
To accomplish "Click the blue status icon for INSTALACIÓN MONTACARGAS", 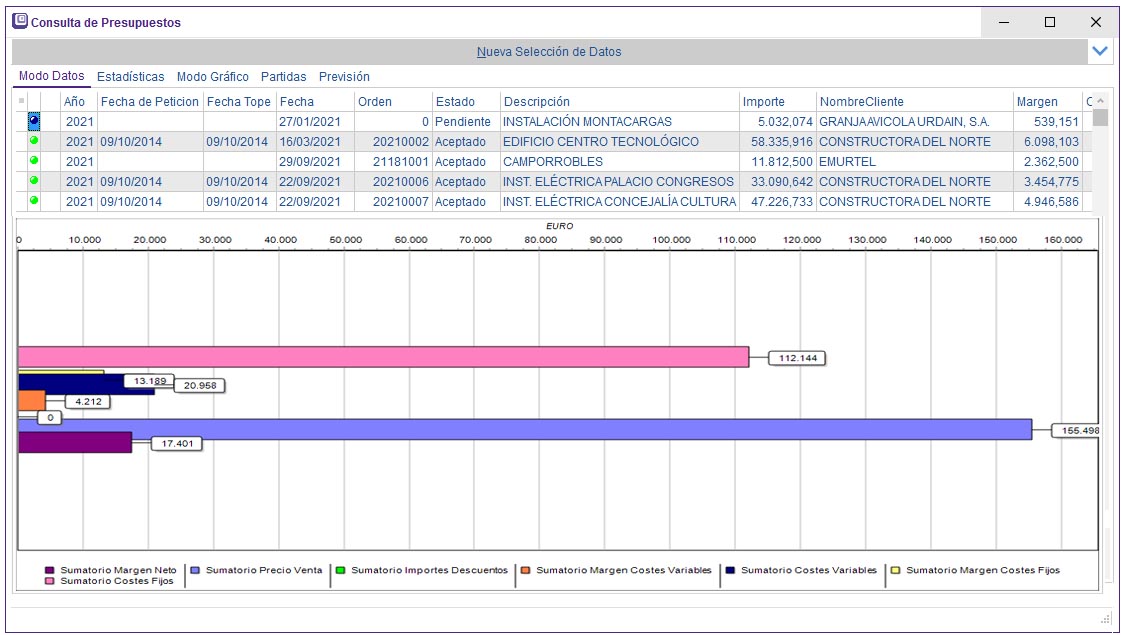I will pos(33,121).
